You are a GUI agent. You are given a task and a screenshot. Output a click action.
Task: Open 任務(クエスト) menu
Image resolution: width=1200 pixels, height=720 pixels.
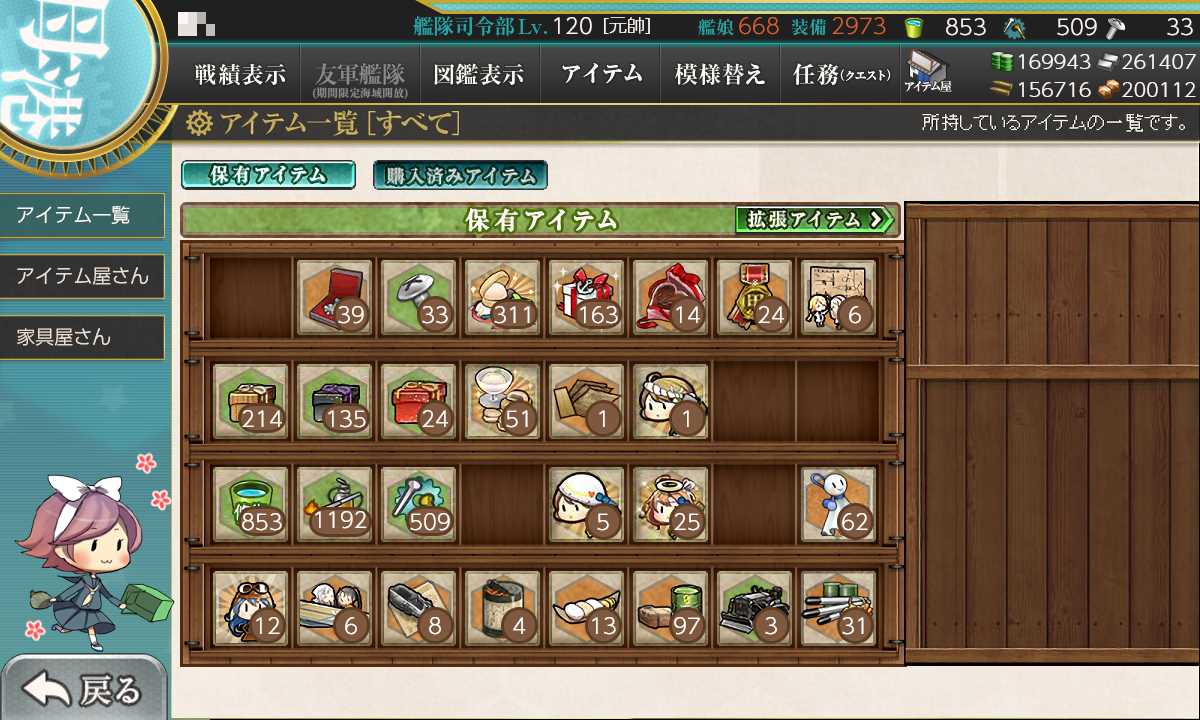840,74
